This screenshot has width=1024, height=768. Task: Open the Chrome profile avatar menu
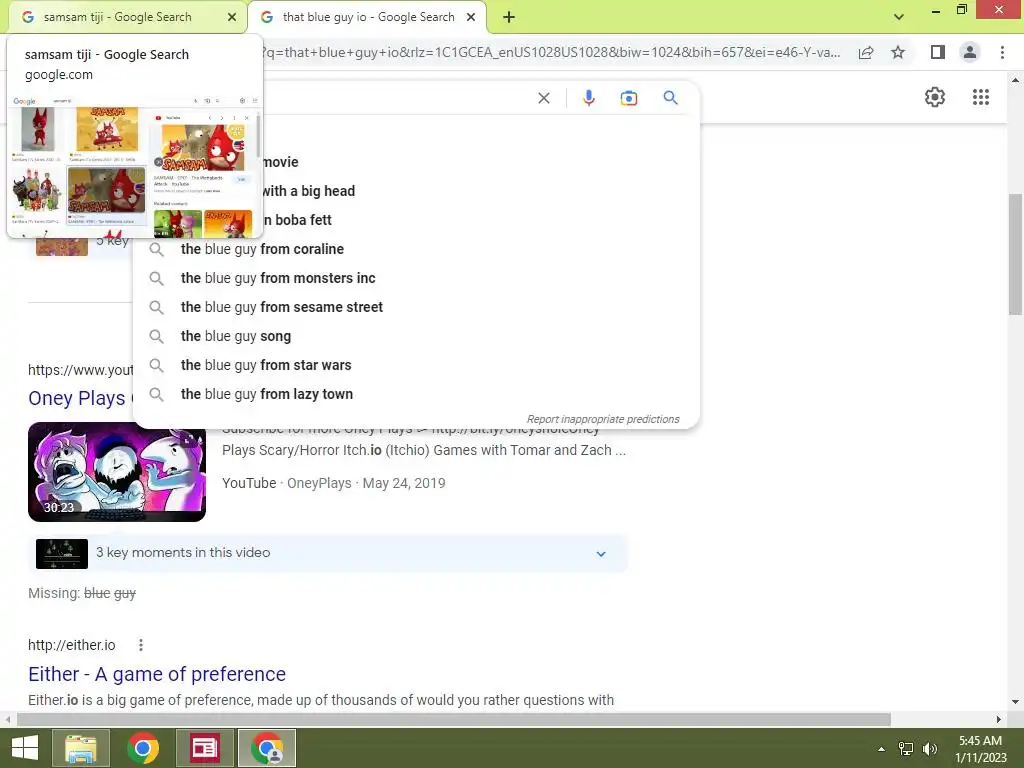(x=970, y=52)
